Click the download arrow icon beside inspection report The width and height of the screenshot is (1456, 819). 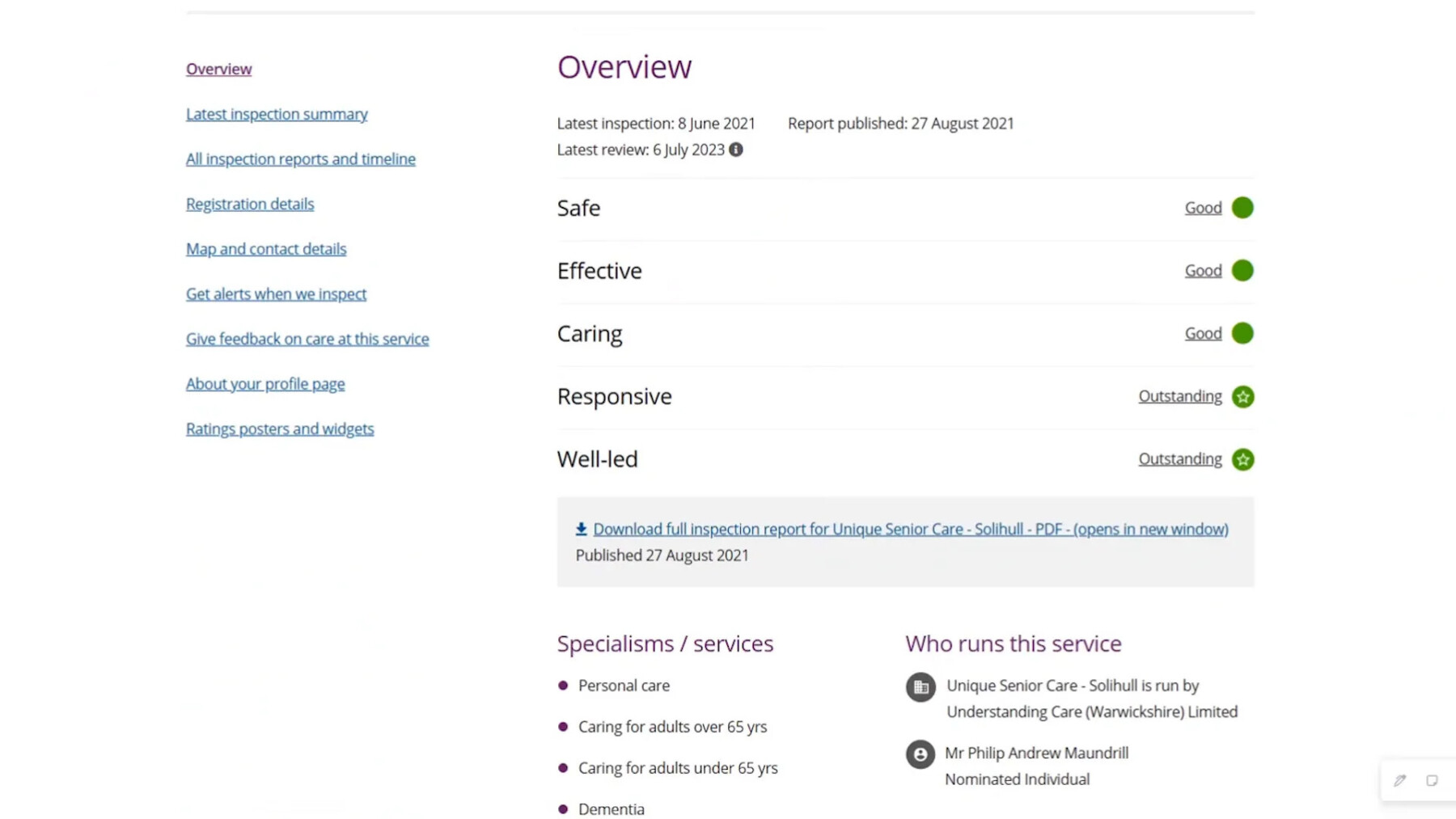pyautogui.click(x=581, y=529)
